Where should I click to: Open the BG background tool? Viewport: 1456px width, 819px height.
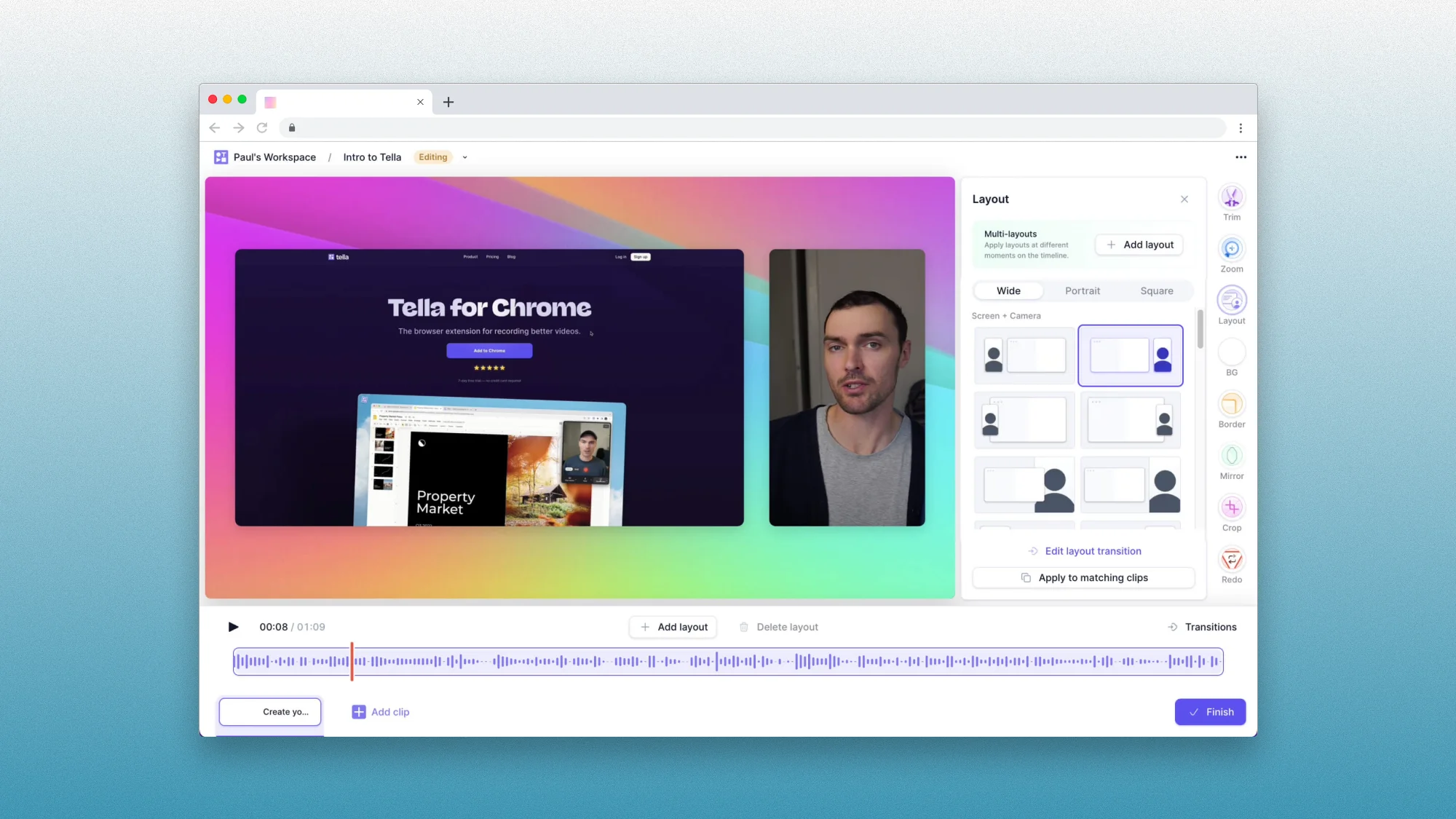(1231, 352)
